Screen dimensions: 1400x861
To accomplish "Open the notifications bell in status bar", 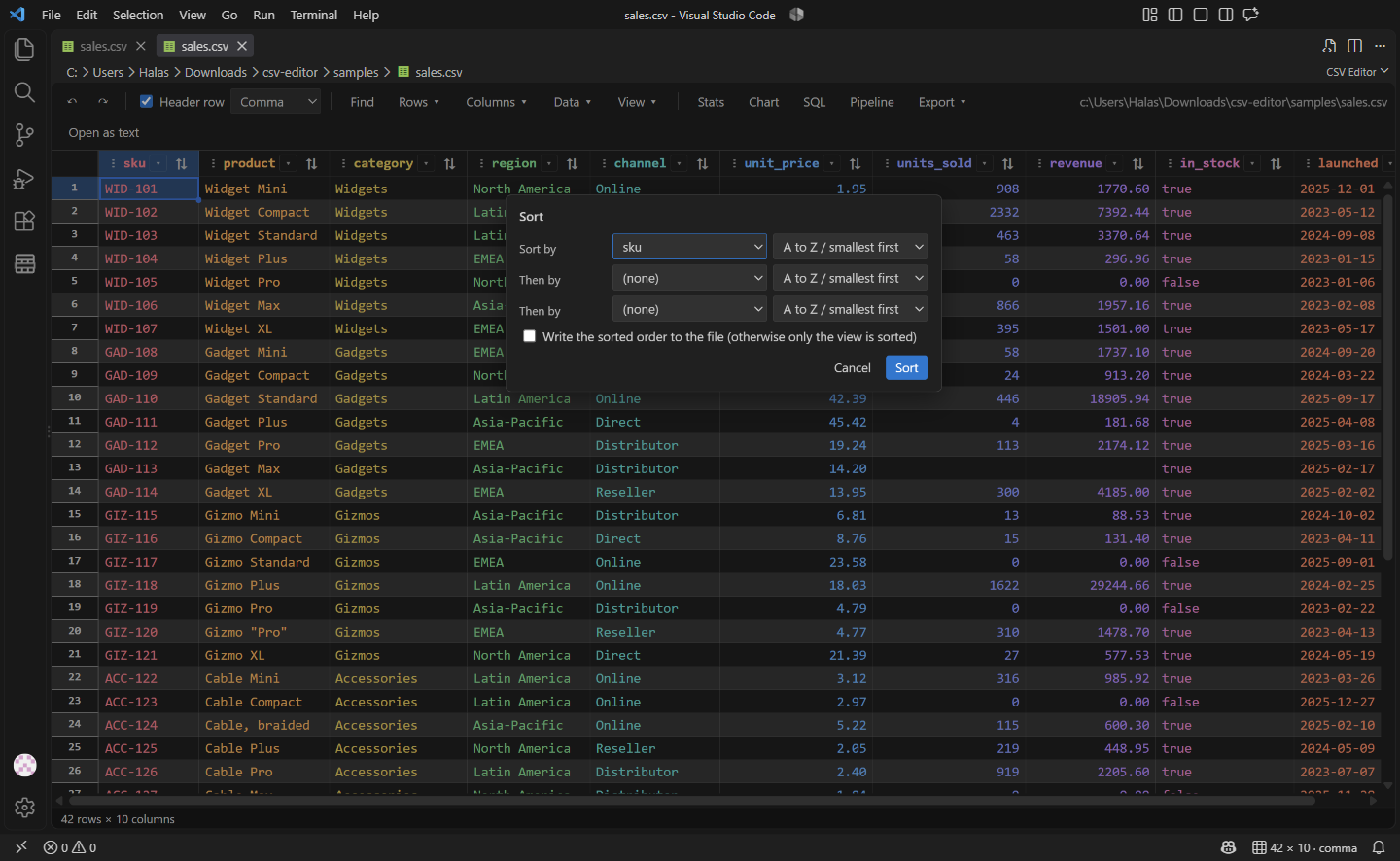I will (x=1379, y=847).
